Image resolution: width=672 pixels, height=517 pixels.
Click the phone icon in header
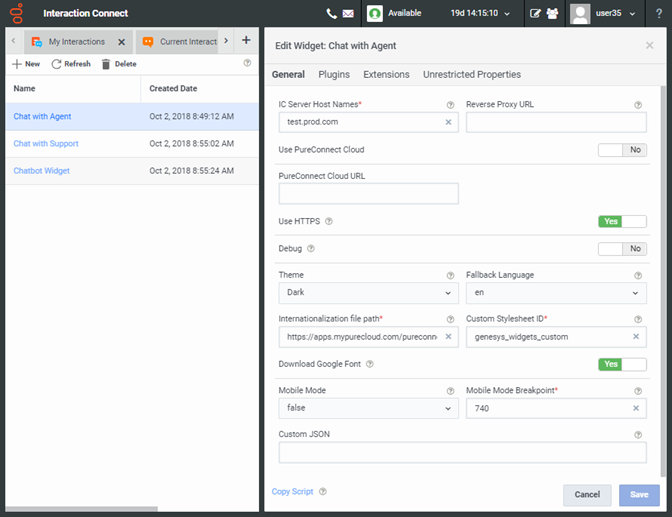tap(332, 14)
